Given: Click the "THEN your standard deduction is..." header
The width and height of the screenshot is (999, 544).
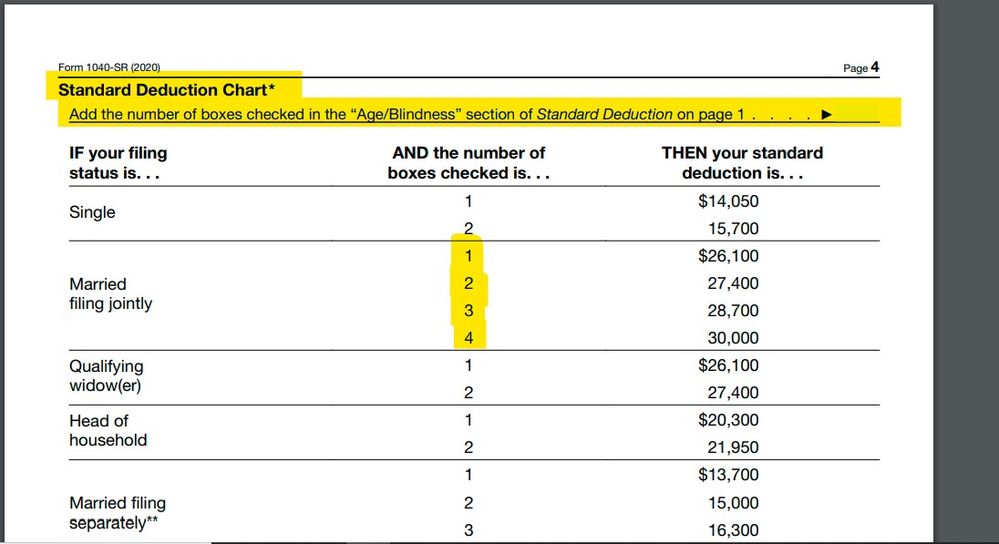Looking at the screenshot, I should point(742,162).
